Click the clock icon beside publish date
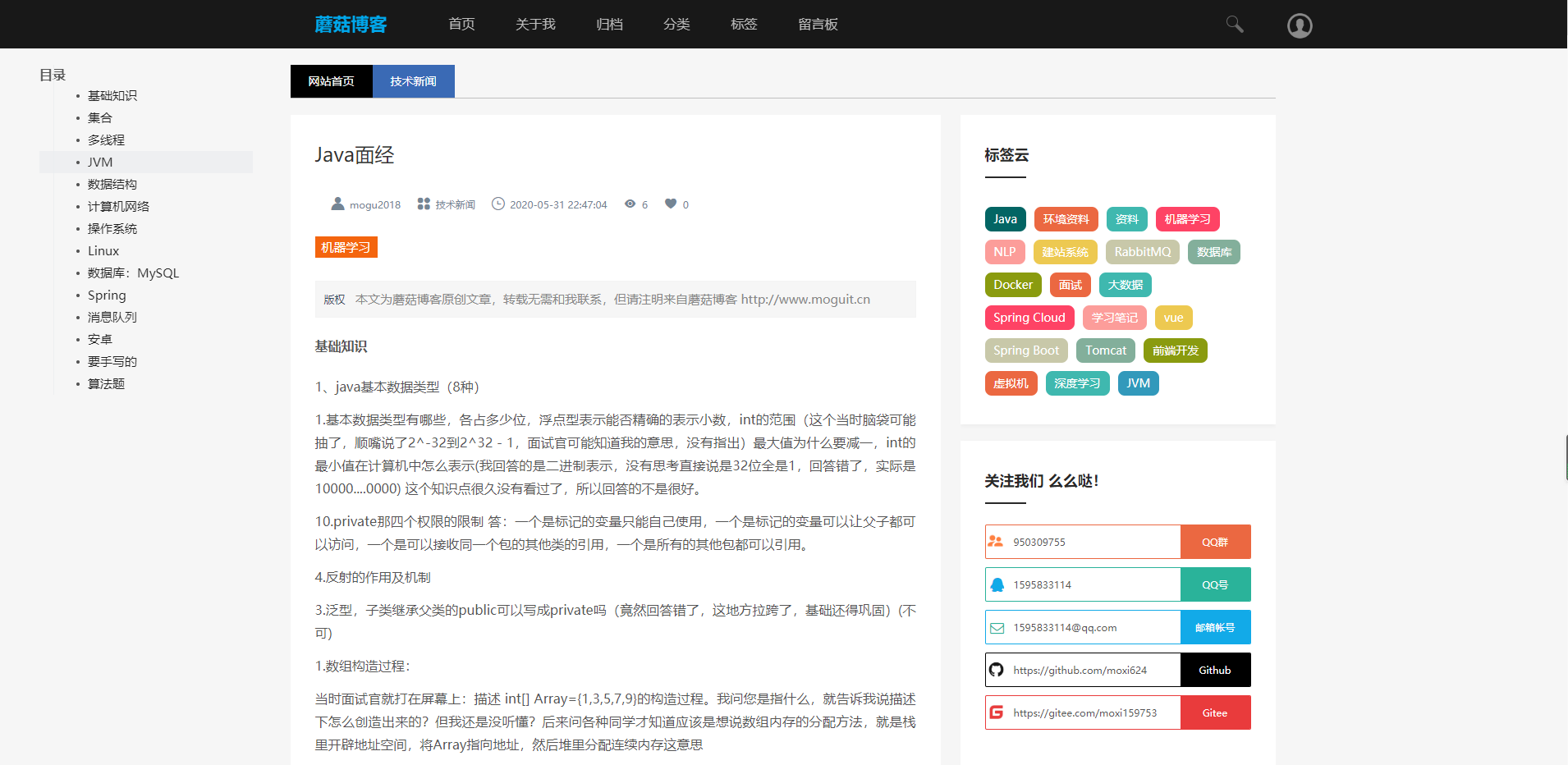 [x=498, y=204]
